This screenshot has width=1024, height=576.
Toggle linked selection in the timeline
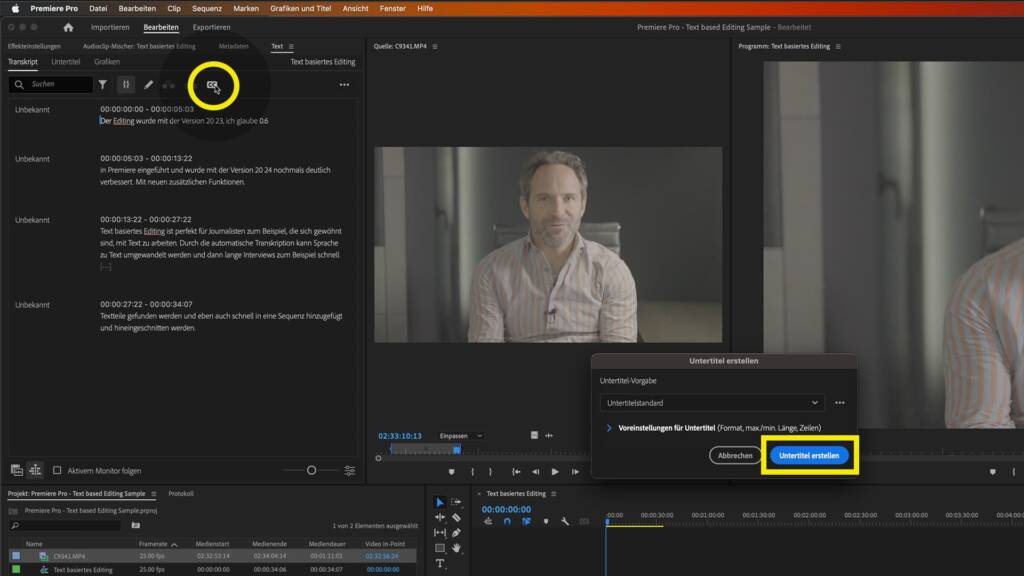tap(526, 521)
